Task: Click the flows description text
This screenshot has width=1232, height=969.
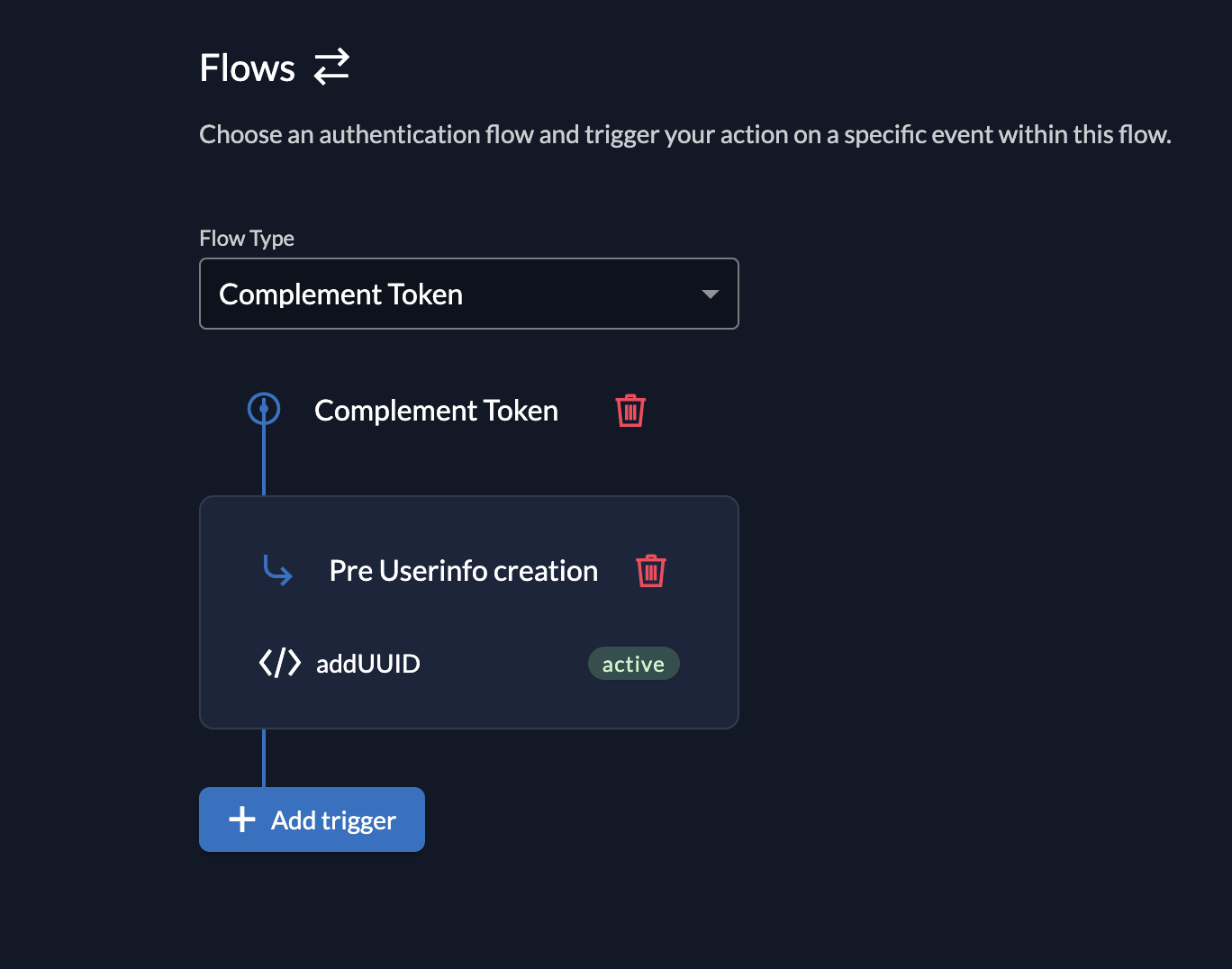Action: coord(685,134)
